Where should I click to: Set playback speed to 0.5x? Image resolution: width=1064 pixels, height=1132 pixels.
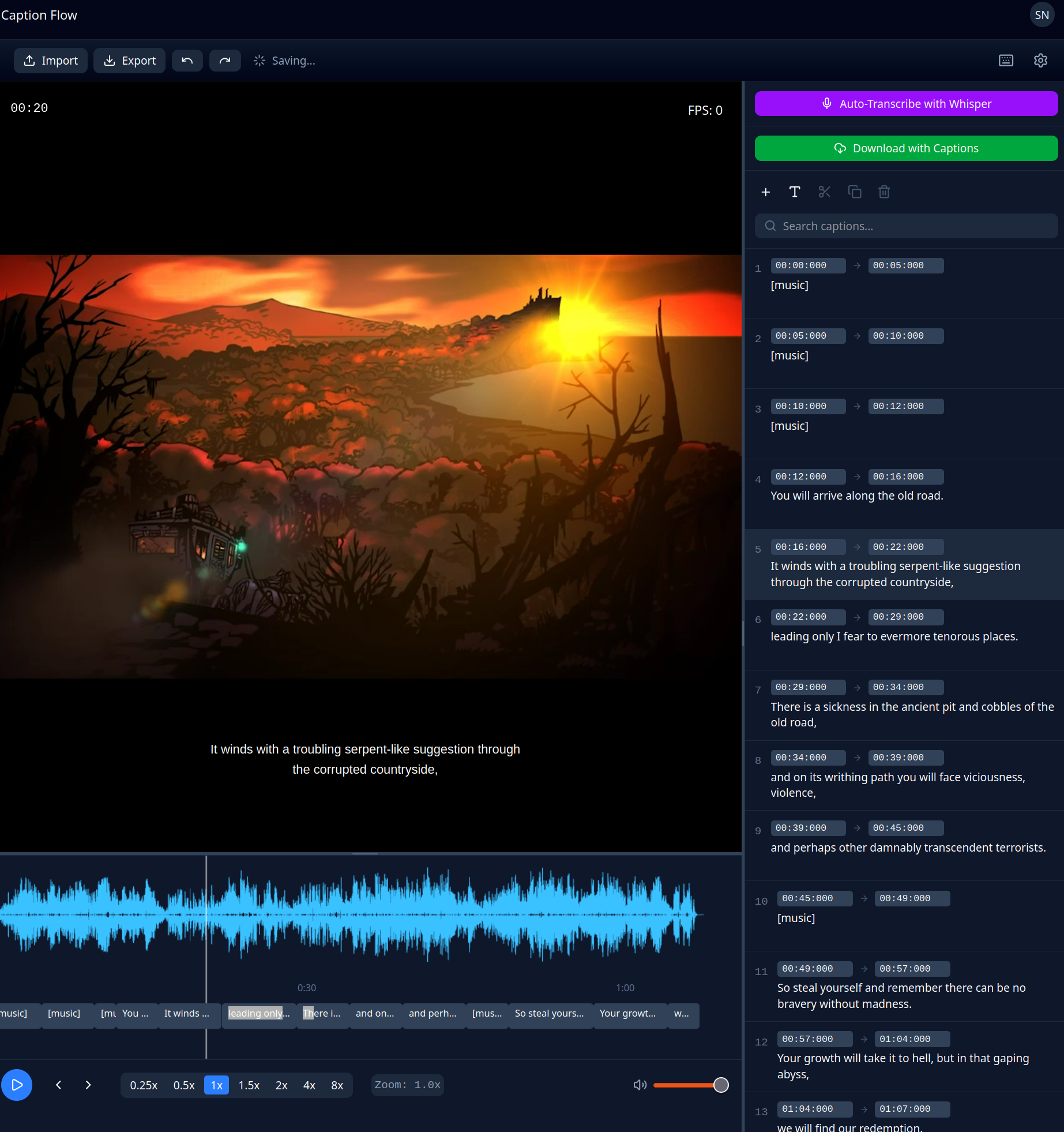click(184, 1085)
